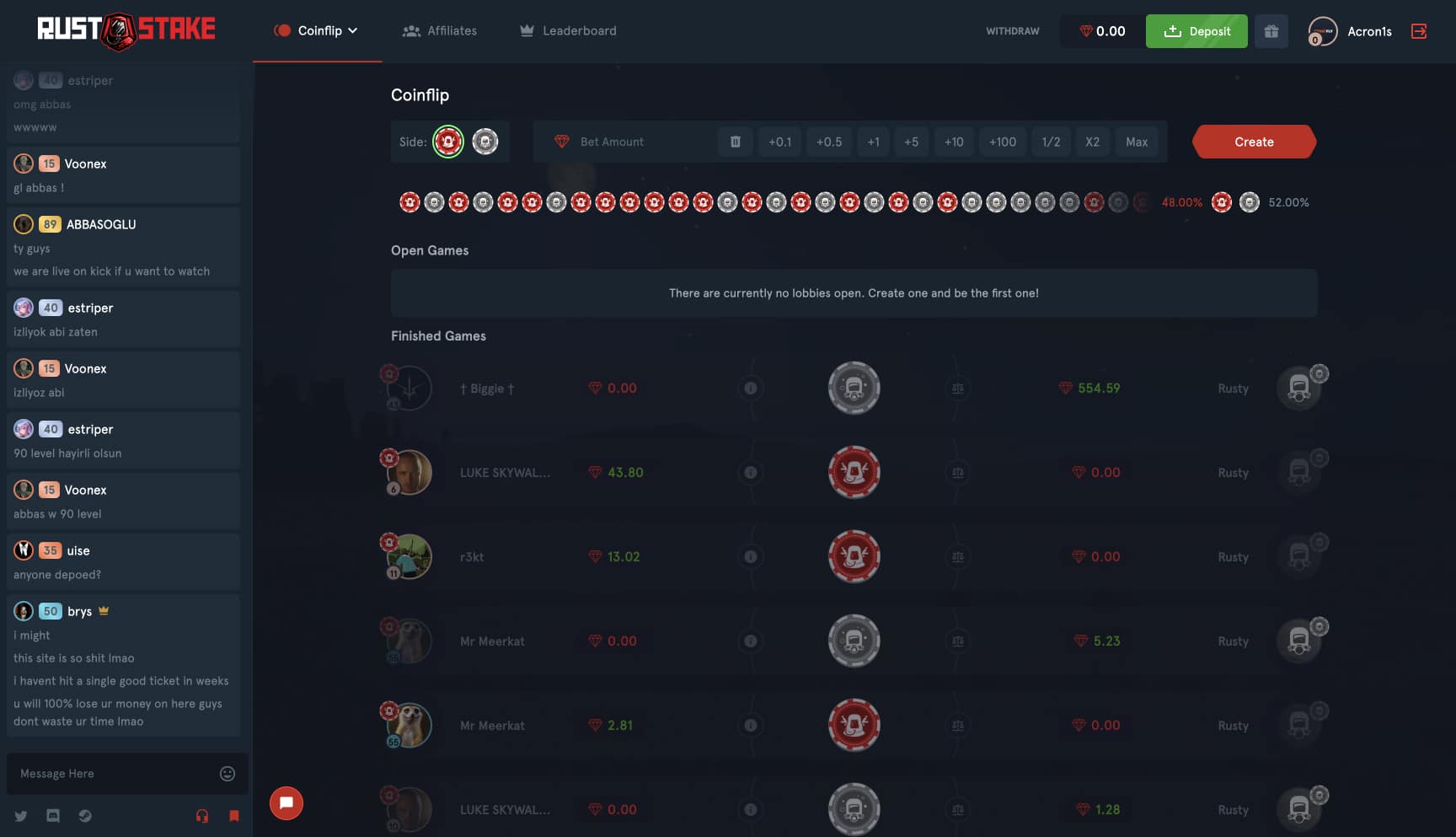This screenshot has height=837, width=1456.
Task: Click first coin in history strip
Action: pos(409,202)
